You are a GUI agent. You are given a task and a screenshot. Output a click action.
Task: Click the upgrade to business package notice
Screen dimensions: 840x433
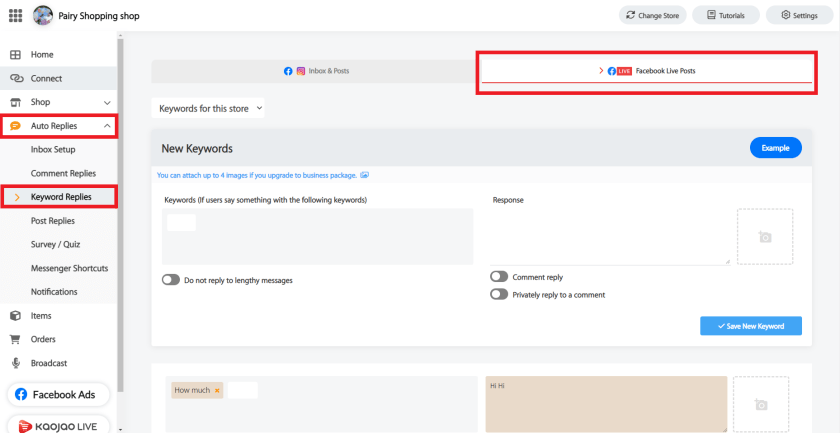[257, 175]
